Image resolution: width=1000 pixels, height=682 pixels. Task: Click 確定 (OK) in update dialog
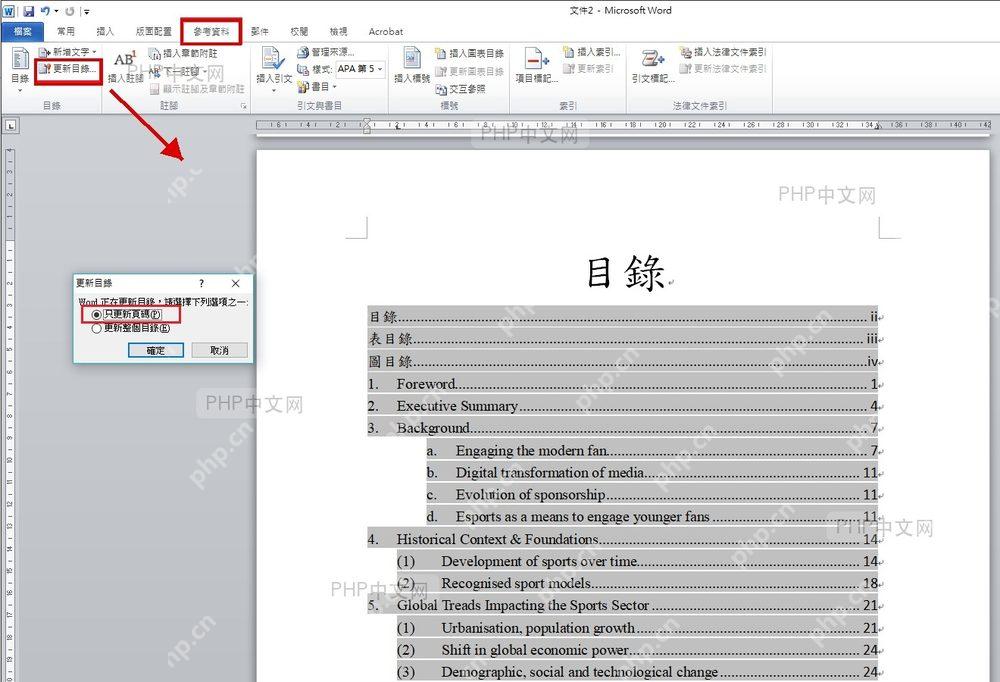[156, 350]
